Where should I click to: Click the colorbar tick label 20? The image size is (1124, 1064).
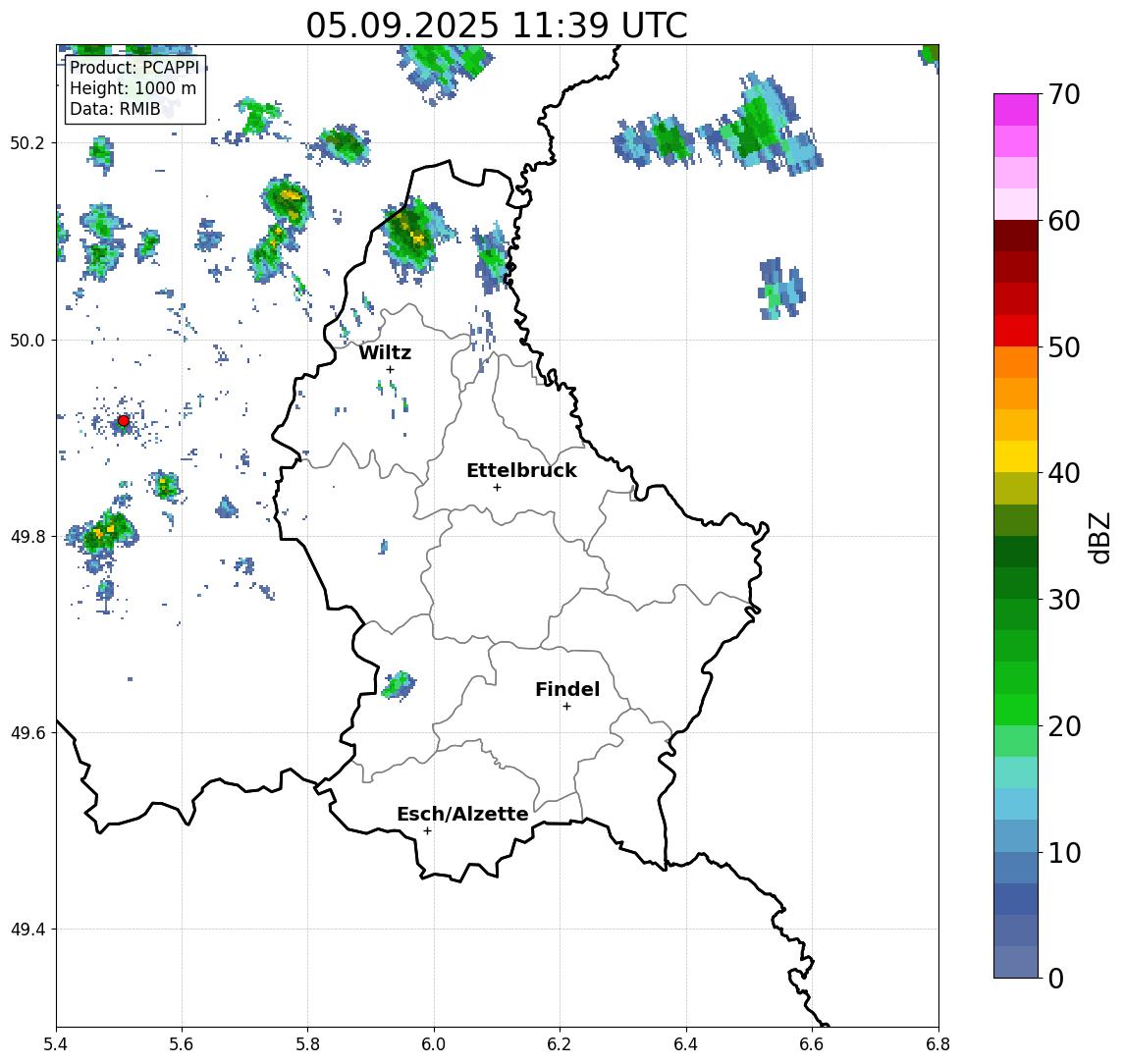pyautogui.click(x=1064, y=725)
